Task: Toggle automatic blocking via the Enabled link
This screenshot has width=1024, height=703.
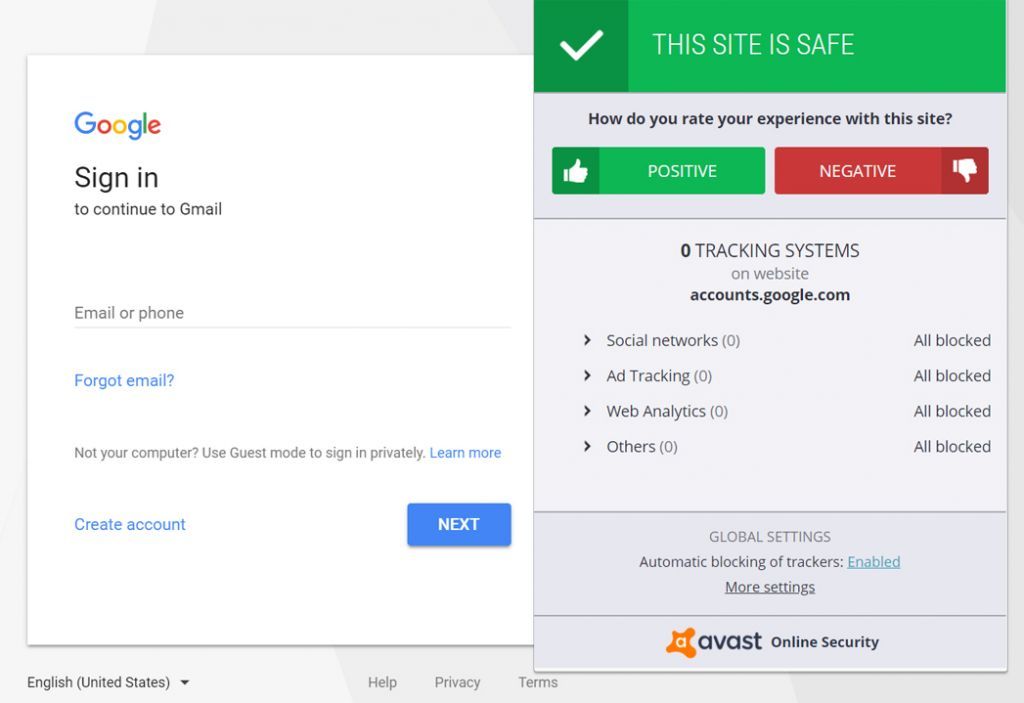Action: coord(873,562)
